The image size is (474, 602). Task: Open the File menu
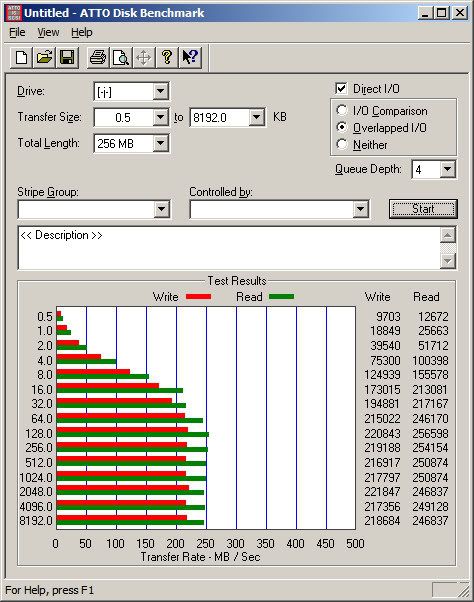pos(17,33)
